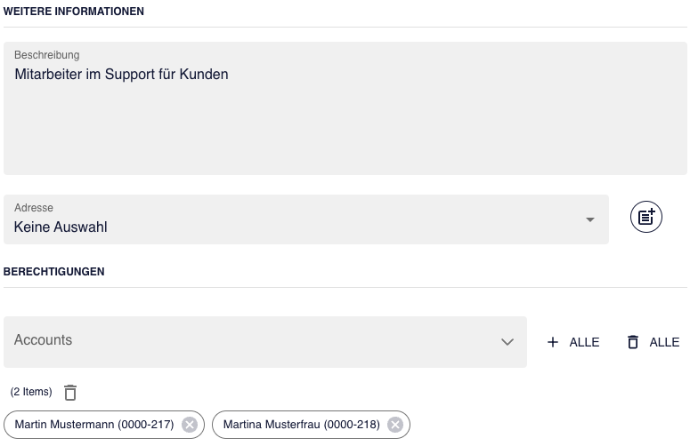Click the WEITERE INFORMATIONEN section heading
Viewport: 690px width, 446px height.
point(73,11)
